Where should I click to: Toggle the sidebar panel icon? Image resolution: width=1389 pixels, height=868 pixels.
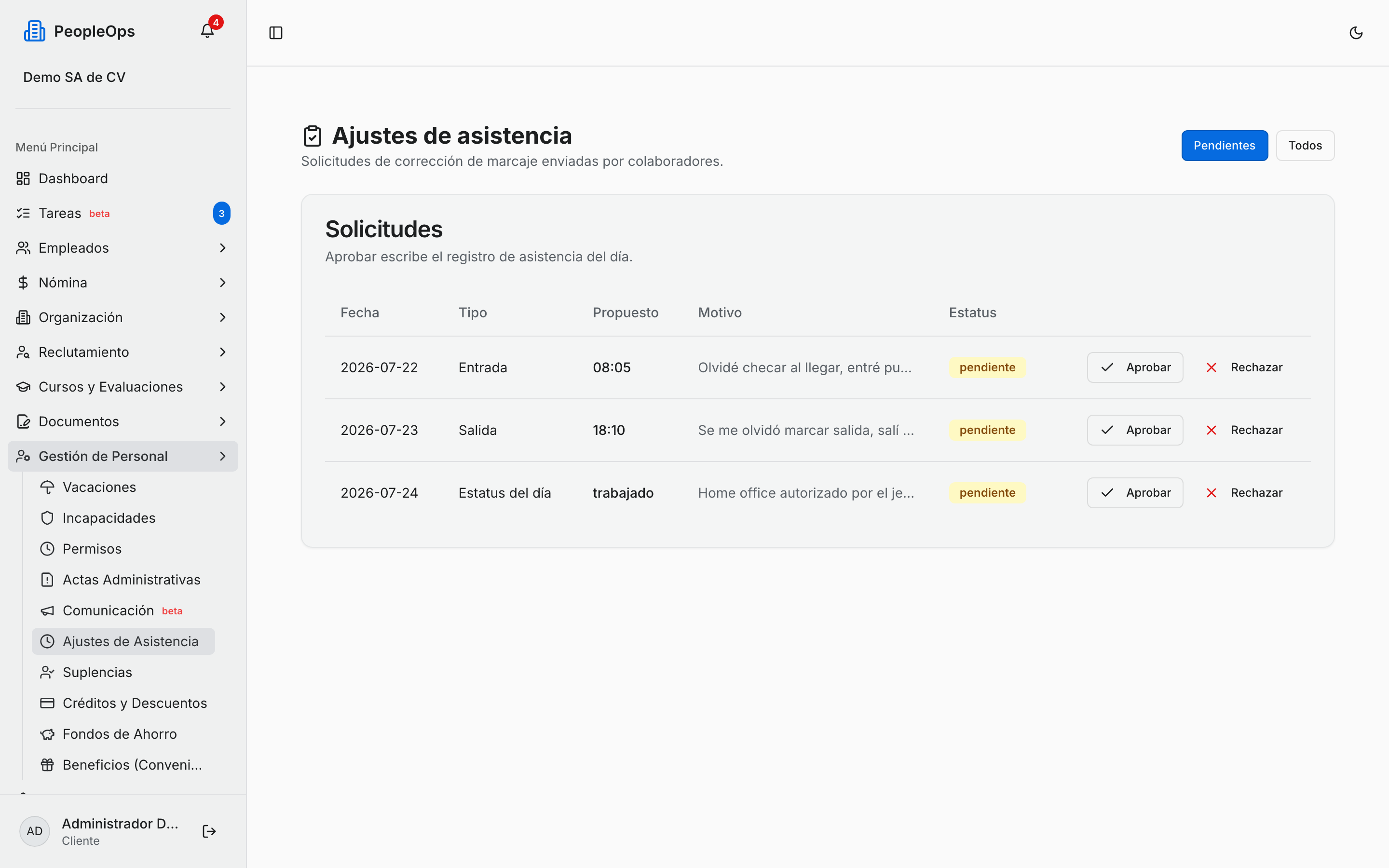[276, 33]
